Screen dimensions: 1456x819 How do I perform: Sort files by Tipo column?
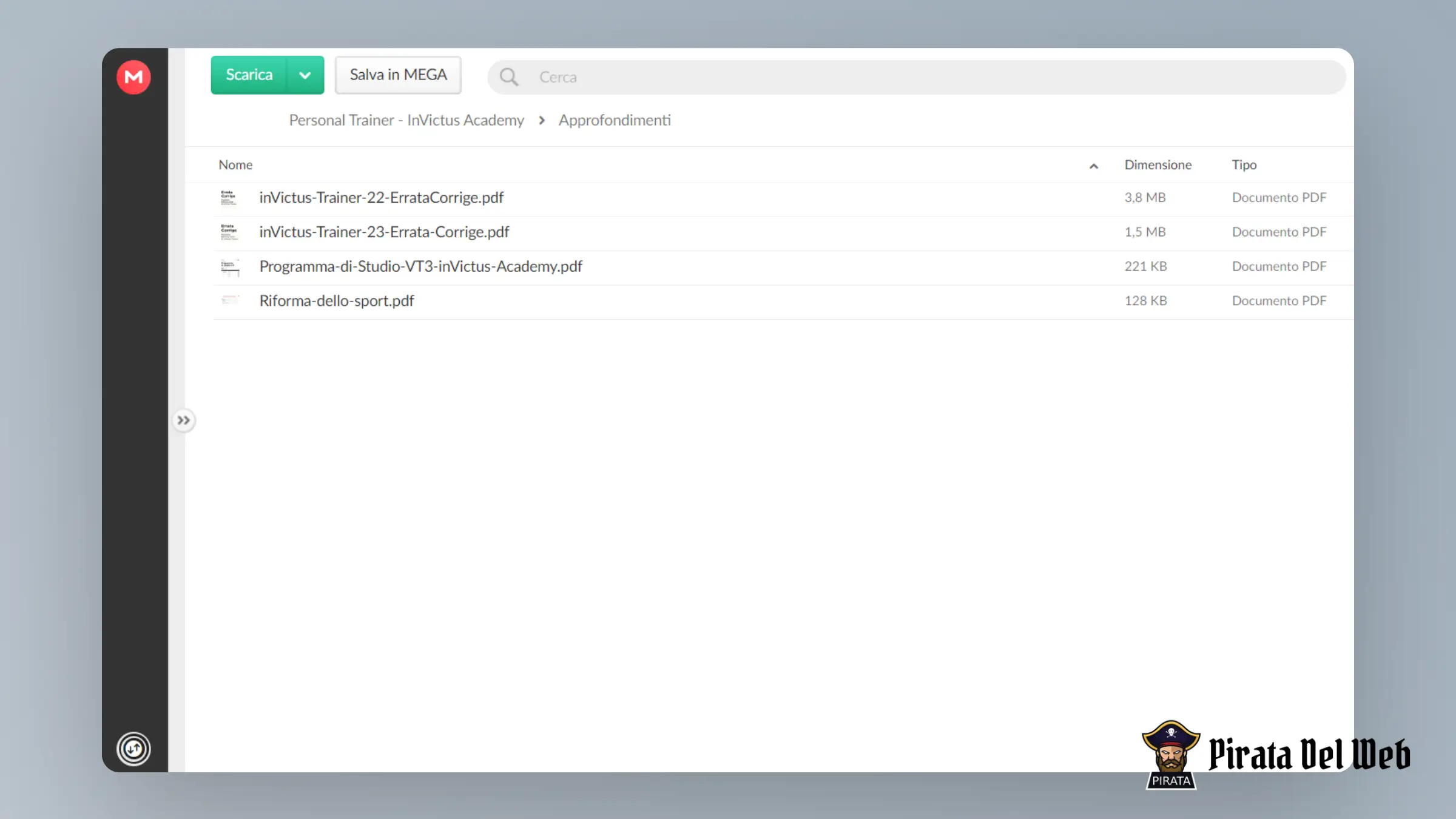1244,165
